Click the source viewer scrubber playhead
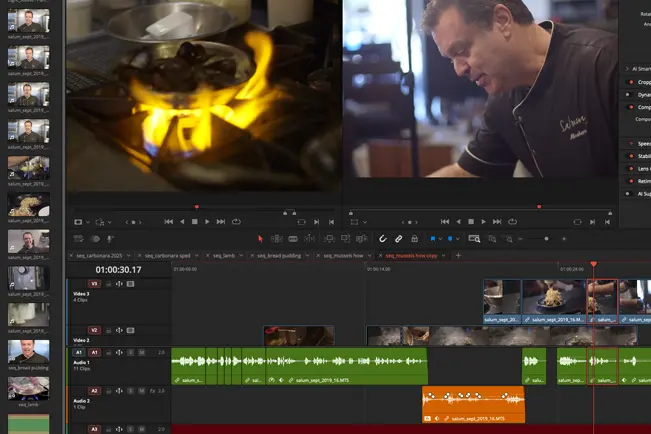 point(197,206)
